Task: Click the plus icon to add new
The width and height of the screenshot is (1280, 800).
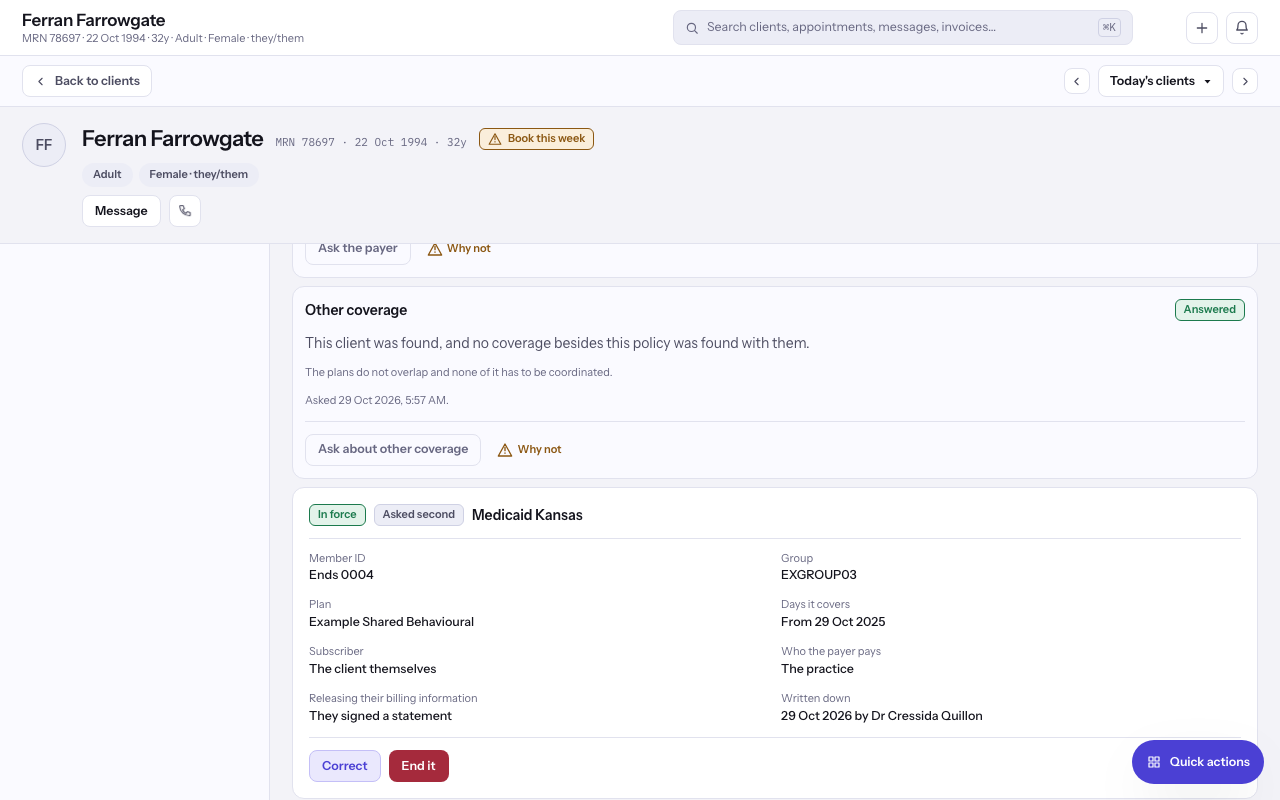Action: pyautogui.click(x=1202, y=28)
